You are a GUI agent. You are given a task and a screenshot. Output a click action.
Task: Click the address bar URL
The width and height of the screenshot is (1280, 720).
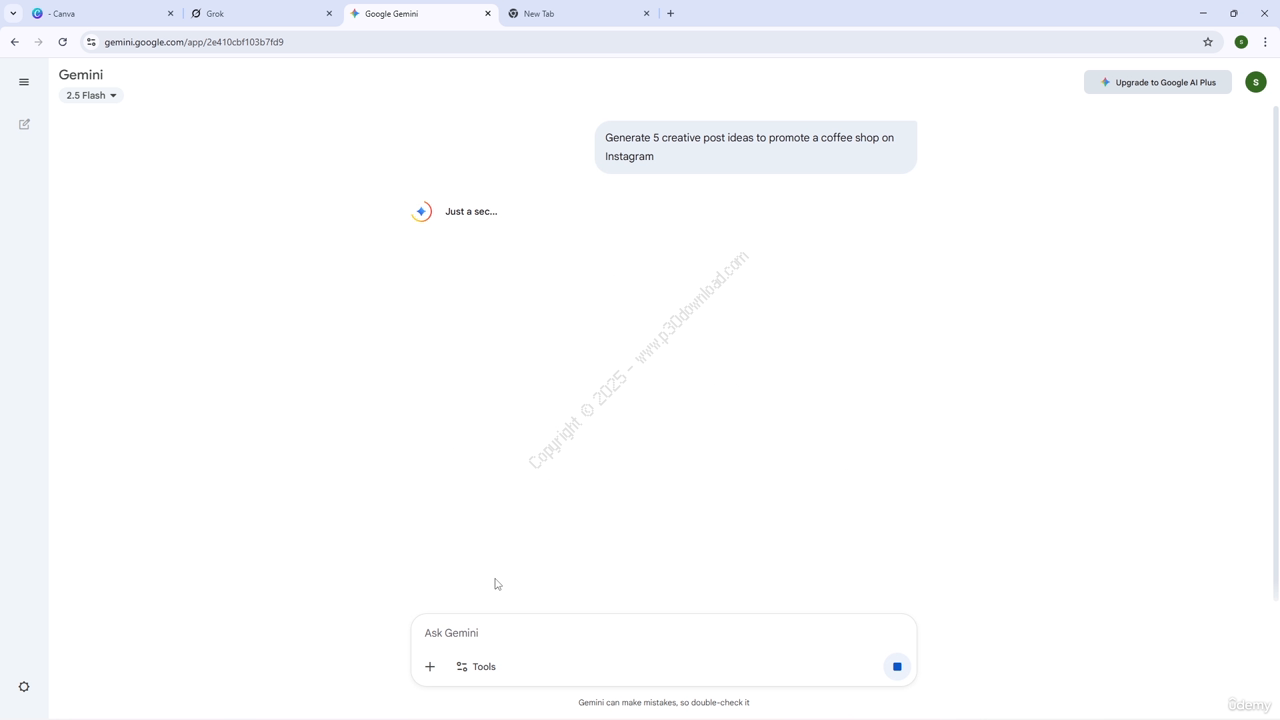pyautogui.click(x=194, y=42)
